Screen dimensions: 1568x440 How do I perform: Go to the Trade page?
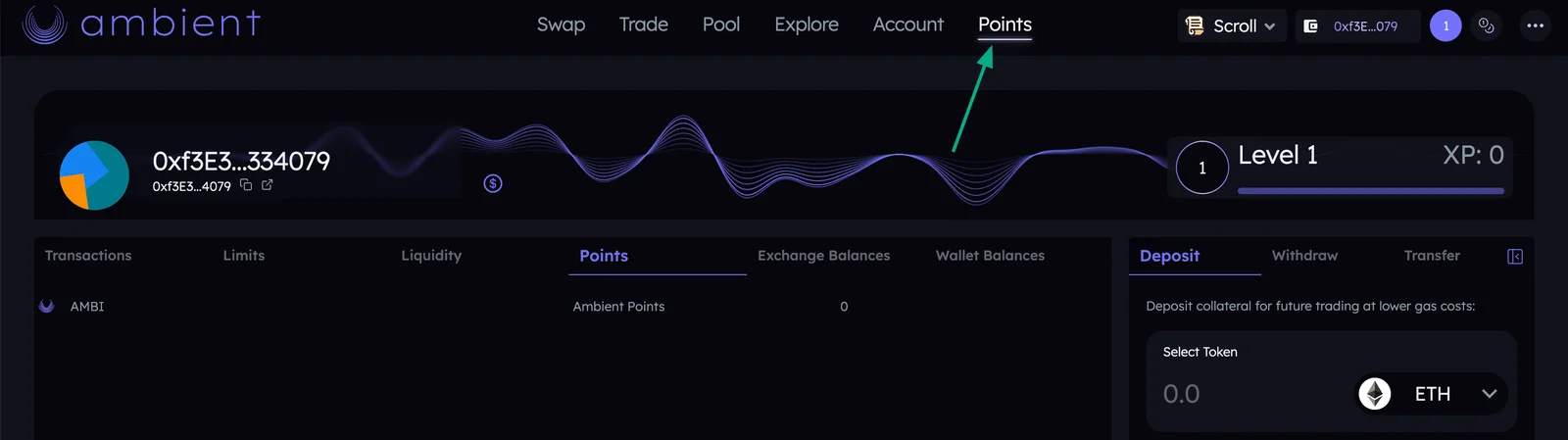[644, 24]
